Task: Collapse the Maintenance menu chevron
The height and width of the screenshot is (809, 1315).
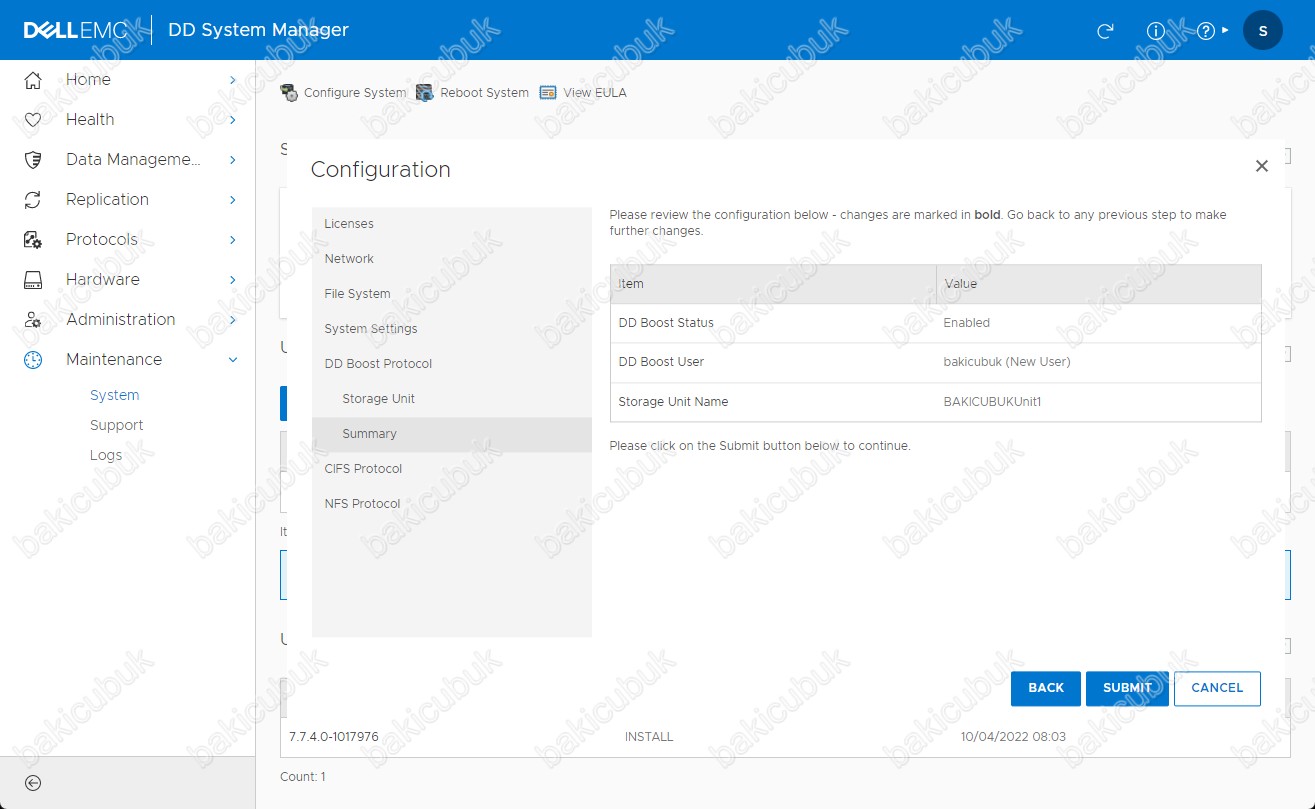Action: [233, 359]
